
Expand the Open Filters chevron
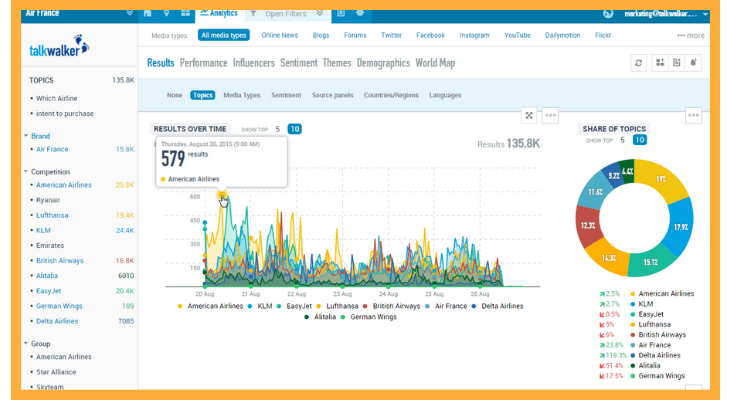[x=320, y=14]
